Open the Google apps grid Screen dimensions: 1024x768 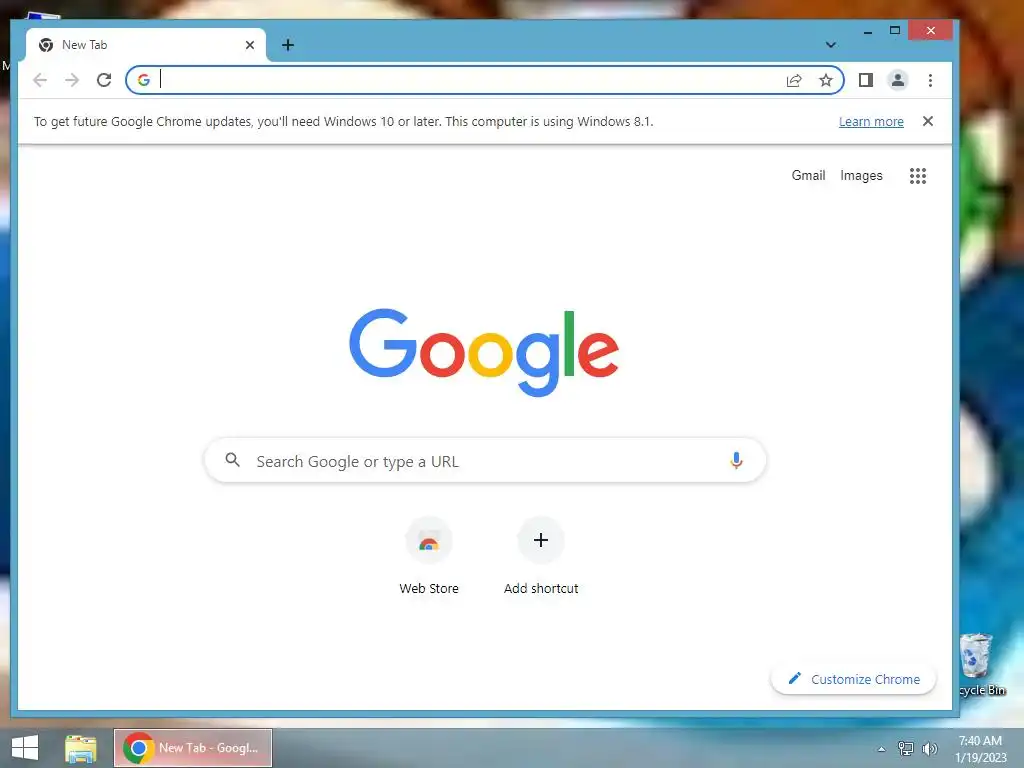pyautogui.click(x=918, y=176)
